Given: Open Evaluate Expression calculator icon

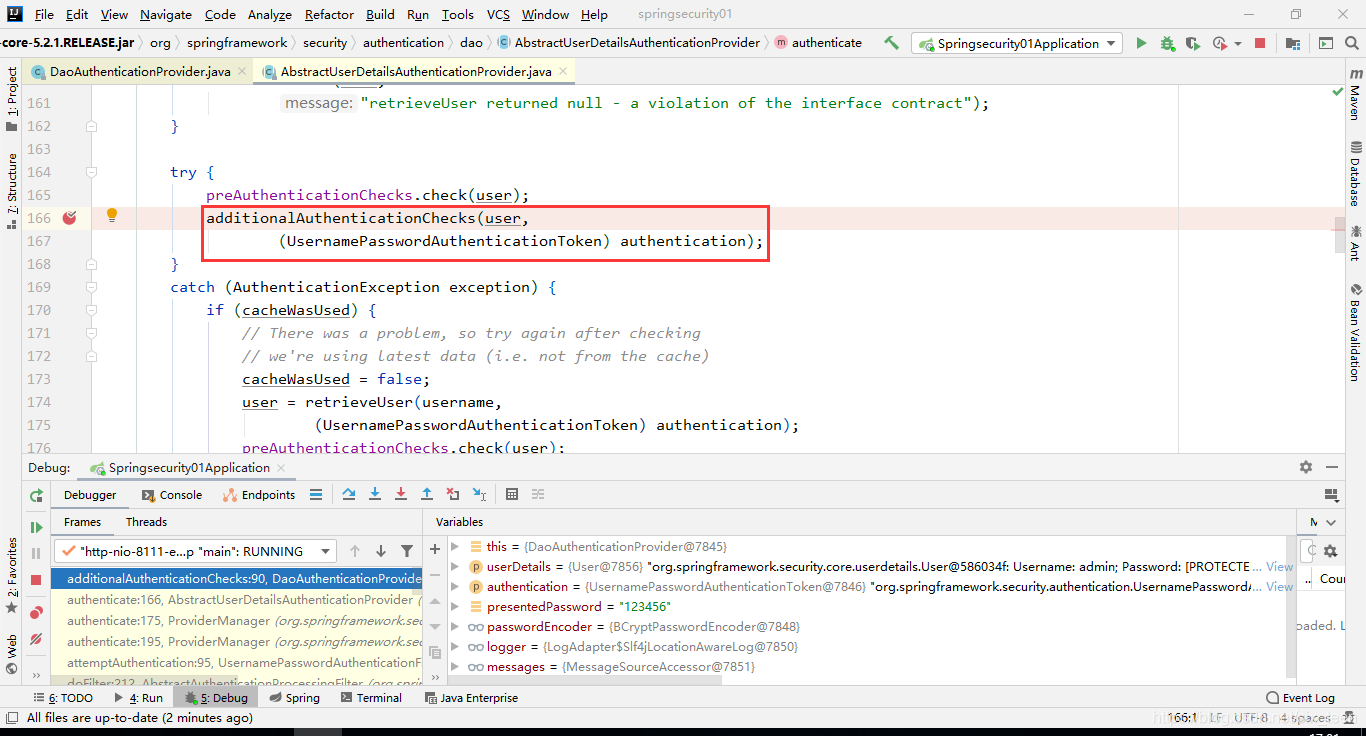Looking at the screenshot, I should (x=512, y=494).
